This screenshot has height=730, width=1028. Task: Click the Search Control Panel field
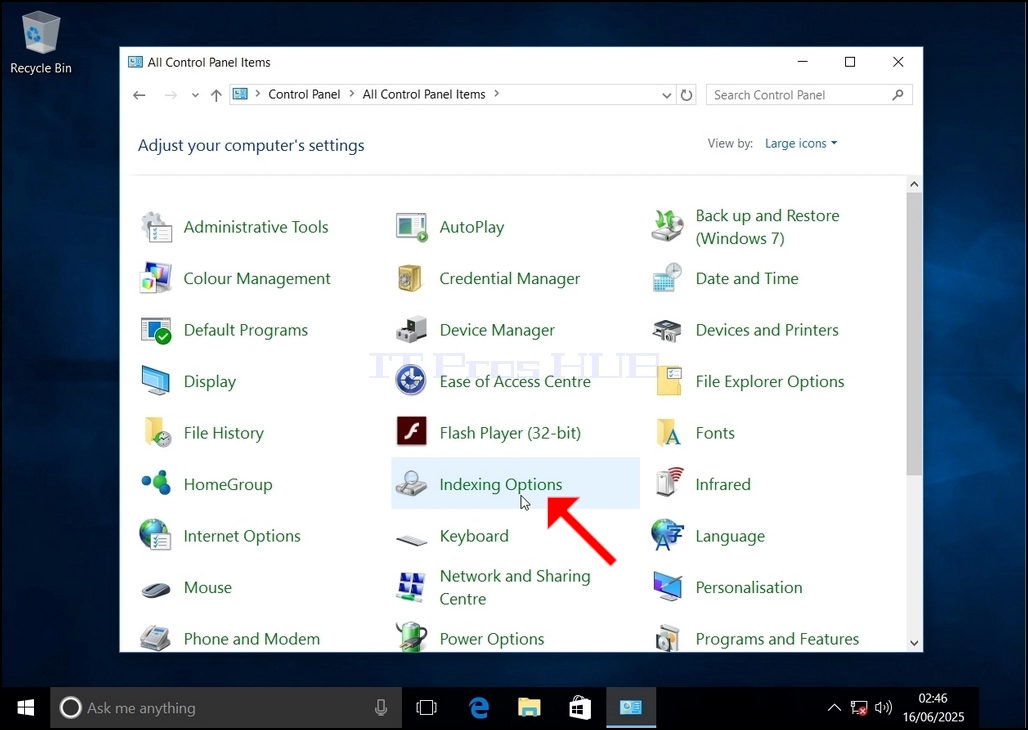[x=809, y=95]
